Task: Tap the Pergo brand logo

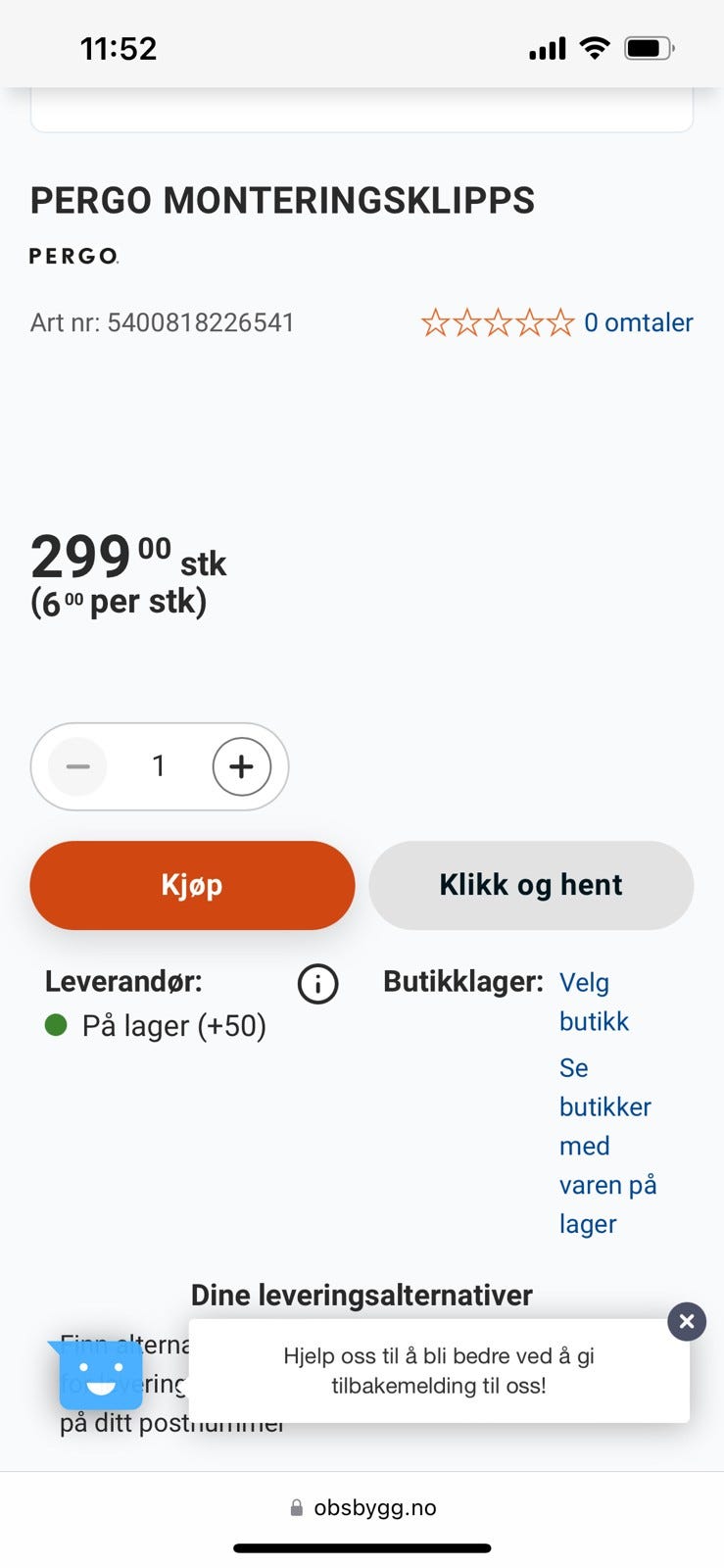Action: (73, 256)
